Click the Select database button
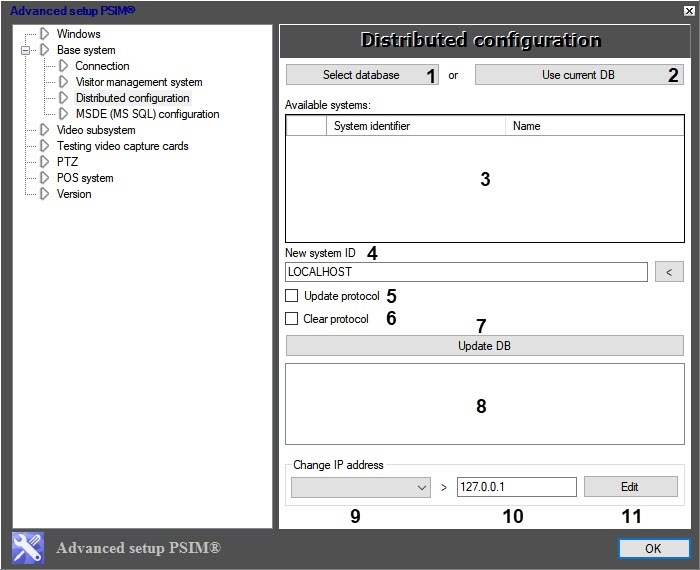Viewport: 700px width, 570px height. point(362,75)
